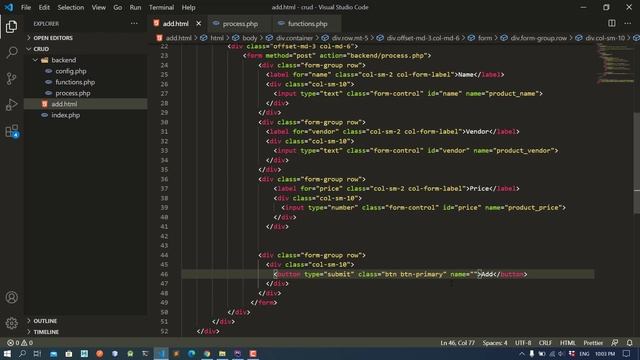Image resolution: width=640 pixels, height=360 pixels.
Task: Change encoding via UTF-8 status item
Action: [x=523, y=343]
